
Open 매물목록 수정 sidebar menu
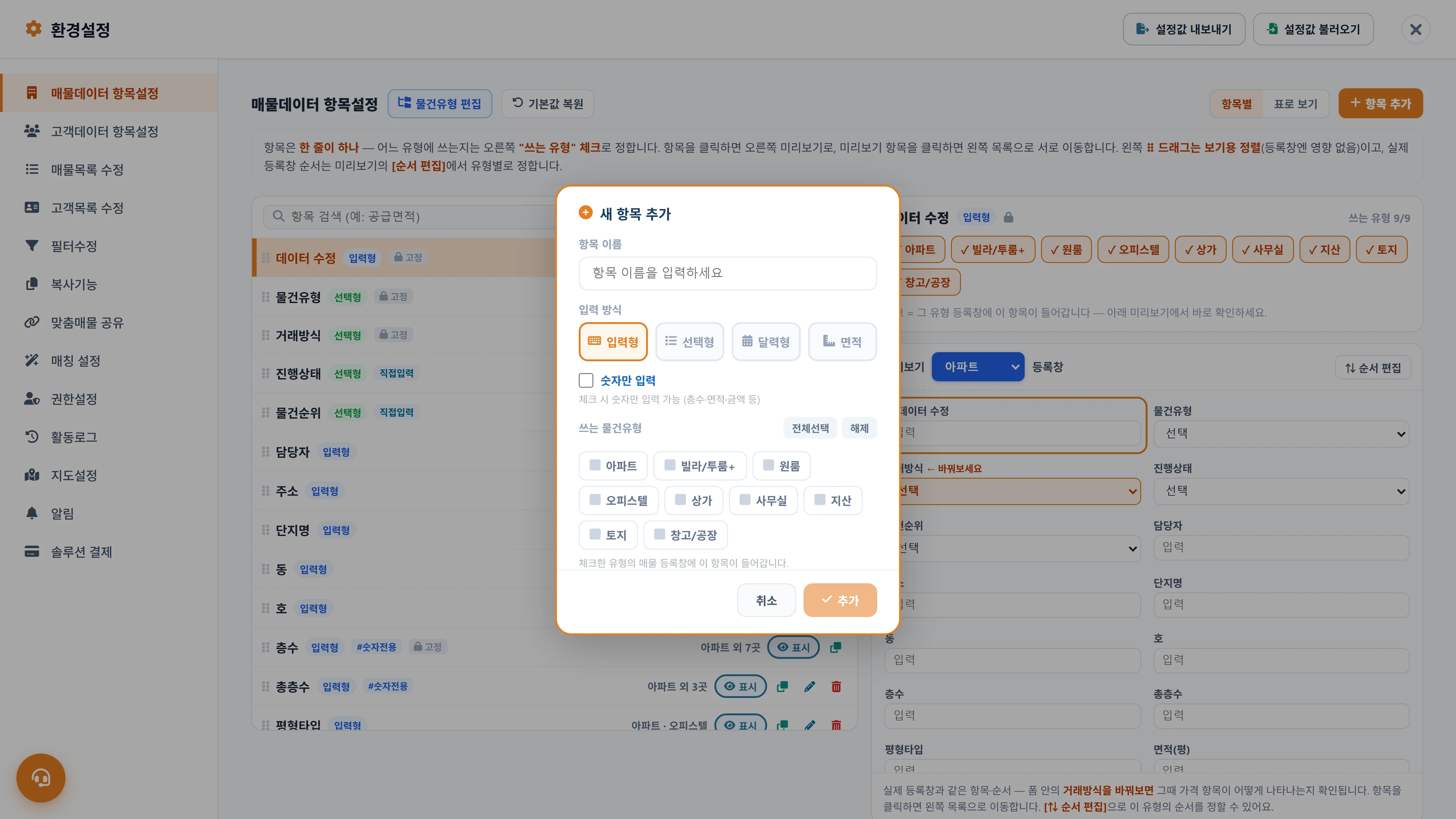tap(109, 170)
